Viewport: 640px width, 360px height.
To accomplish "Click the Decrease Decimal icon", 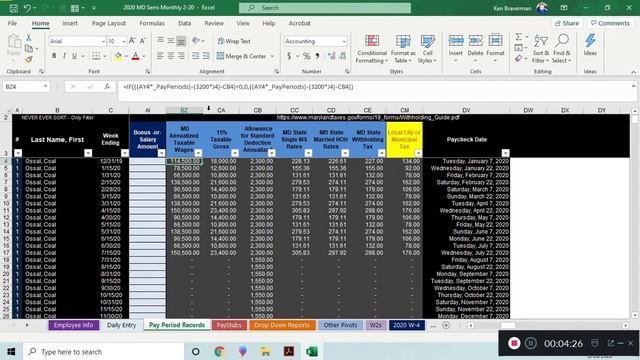I will pos(342,56).
